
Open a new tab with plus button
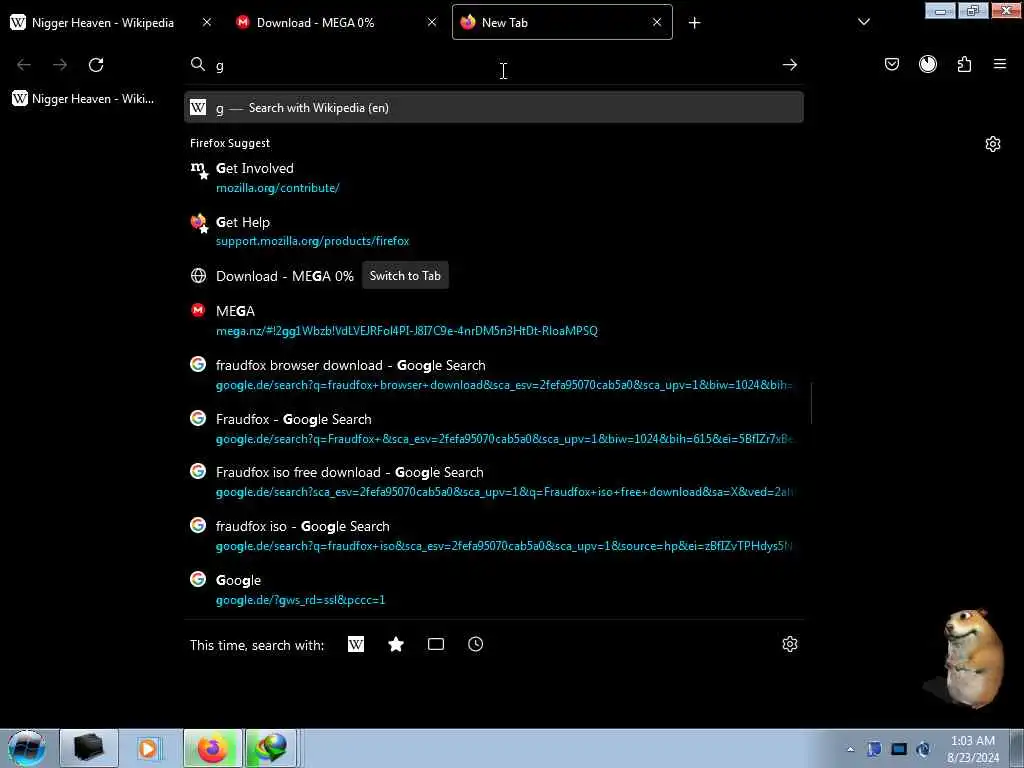point(694,23)
